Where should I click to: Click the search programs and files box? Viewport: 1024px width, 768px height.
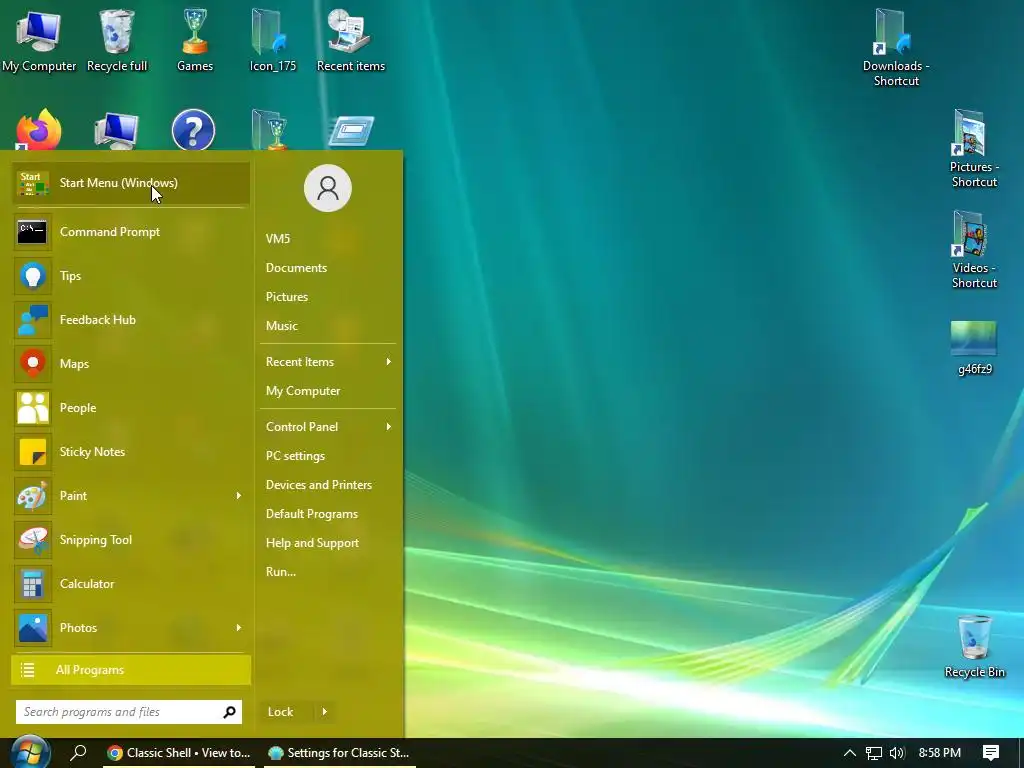(129, 712)
